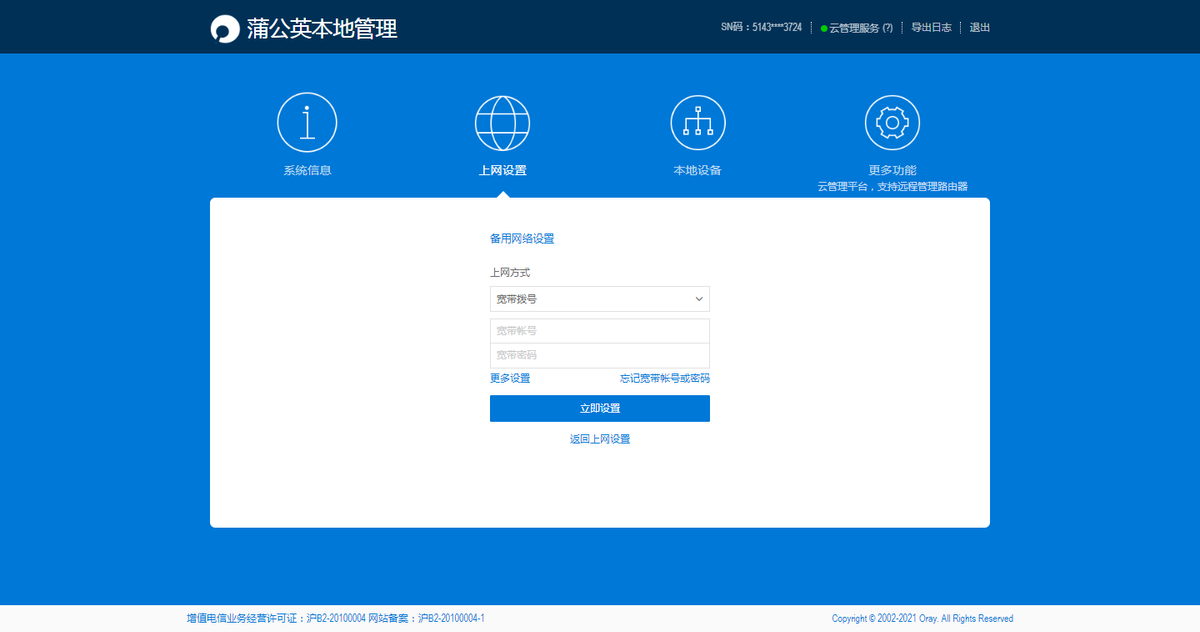1200x632 pixels.
Task: Click the 上网方式 label
Action: [x=510, y=272]
